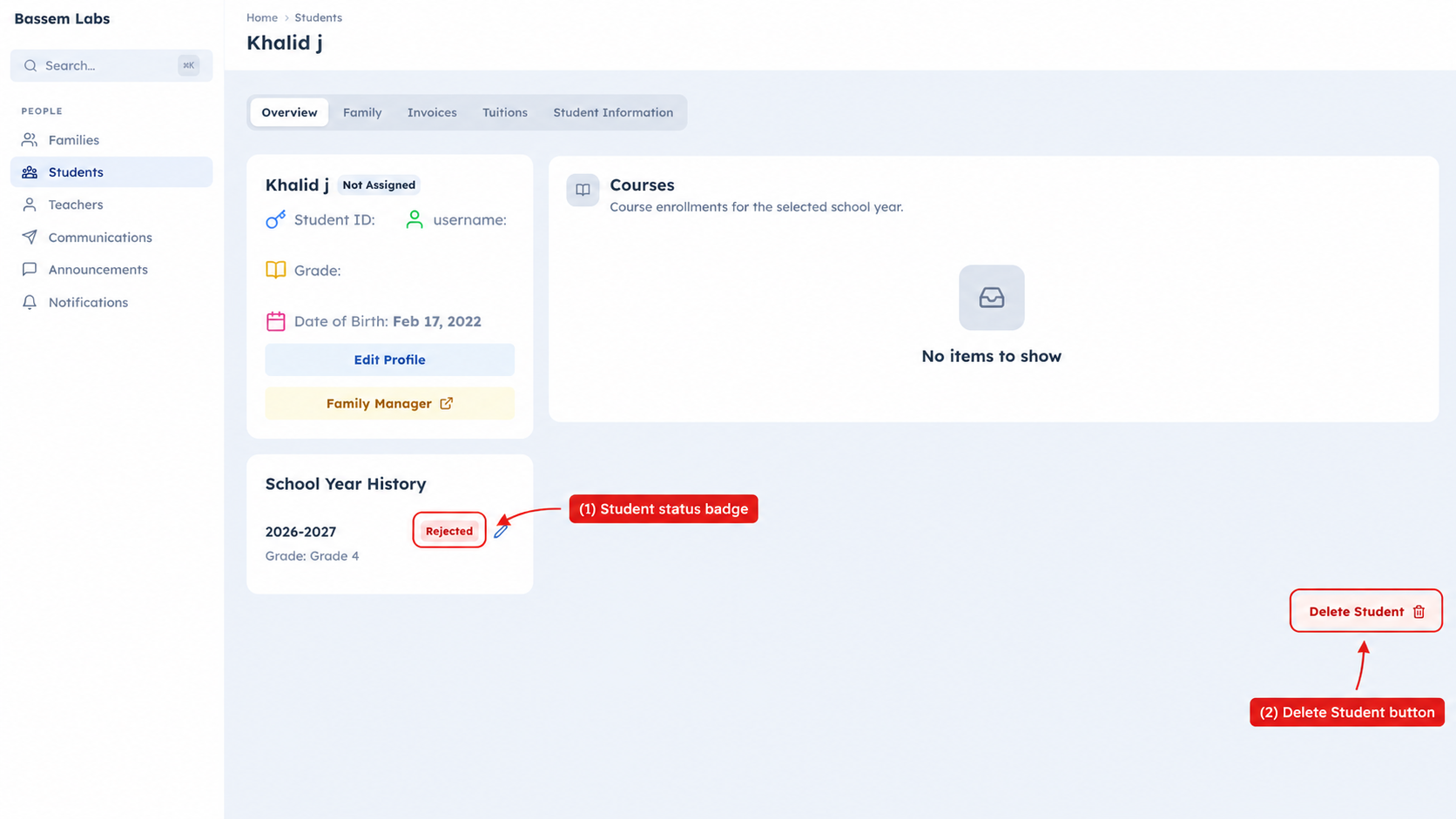Select Students in the sidebar
Image resolution: width=1456 pixels, height=819 pixels.
(x=111, y=172)
